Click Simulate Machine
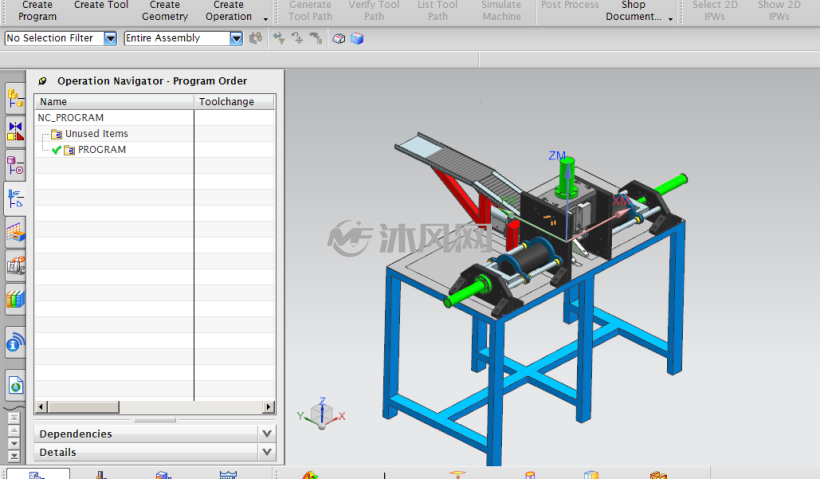The height and width of the screenshot is (479, 820). [x=502, y=10]
